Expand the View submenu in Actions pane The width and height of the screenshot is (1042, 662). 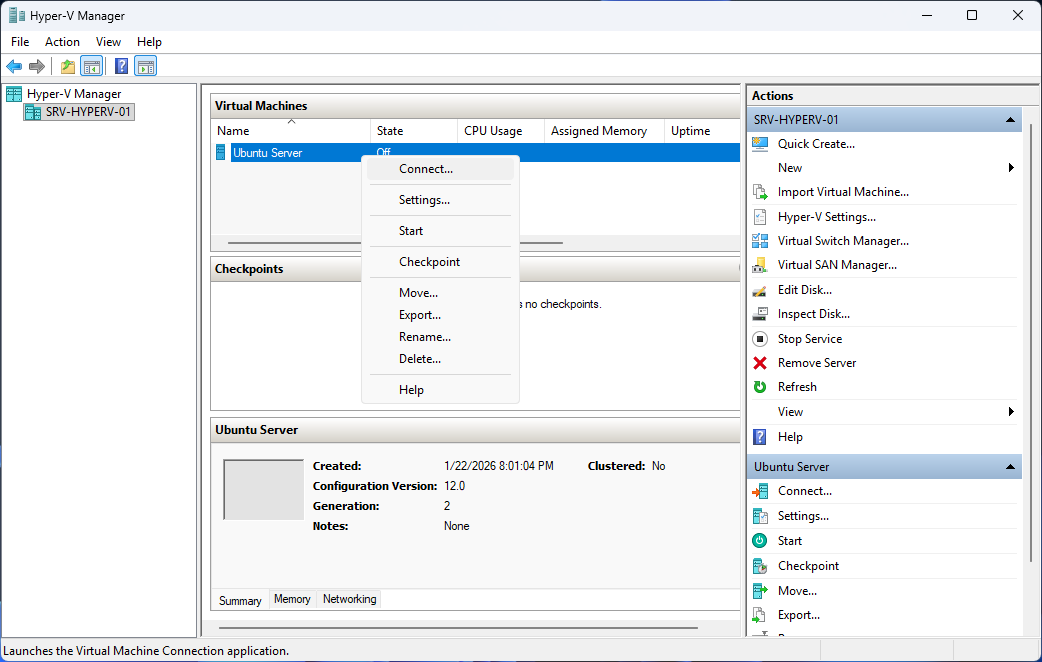click(x=1011, y=412)
